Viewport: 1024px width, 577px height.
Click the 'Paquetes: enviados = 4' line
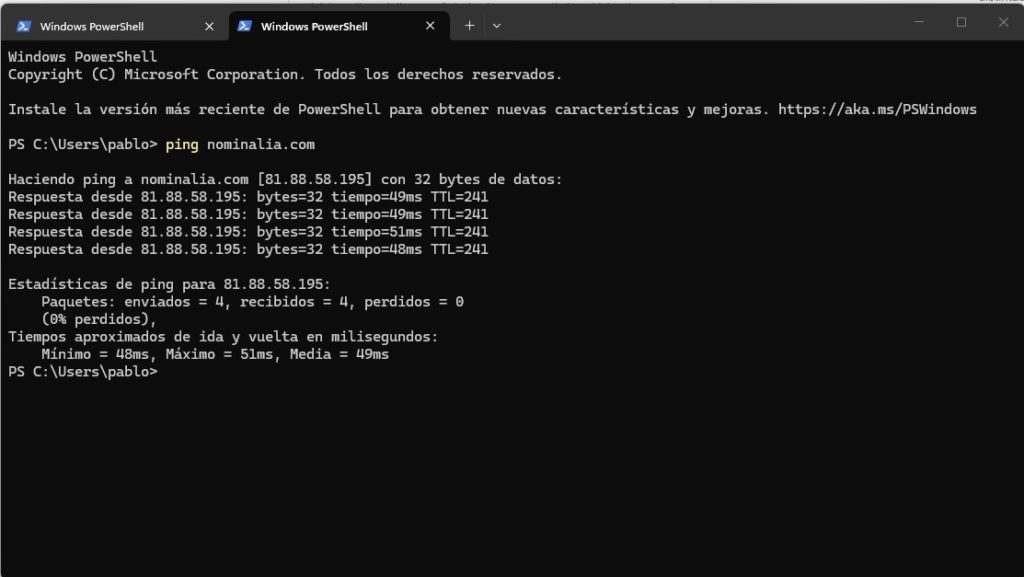click(252, 302)
